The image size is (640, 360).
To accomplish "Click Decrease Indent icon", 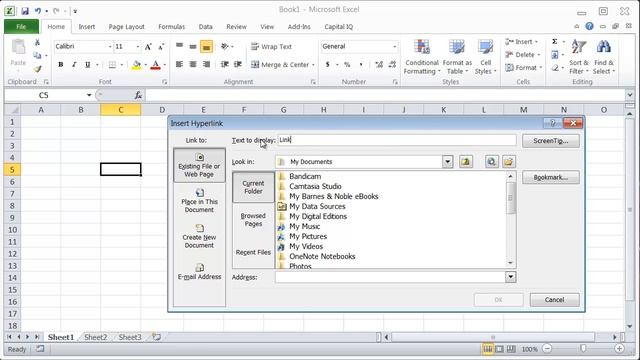I will click(224, 64).
